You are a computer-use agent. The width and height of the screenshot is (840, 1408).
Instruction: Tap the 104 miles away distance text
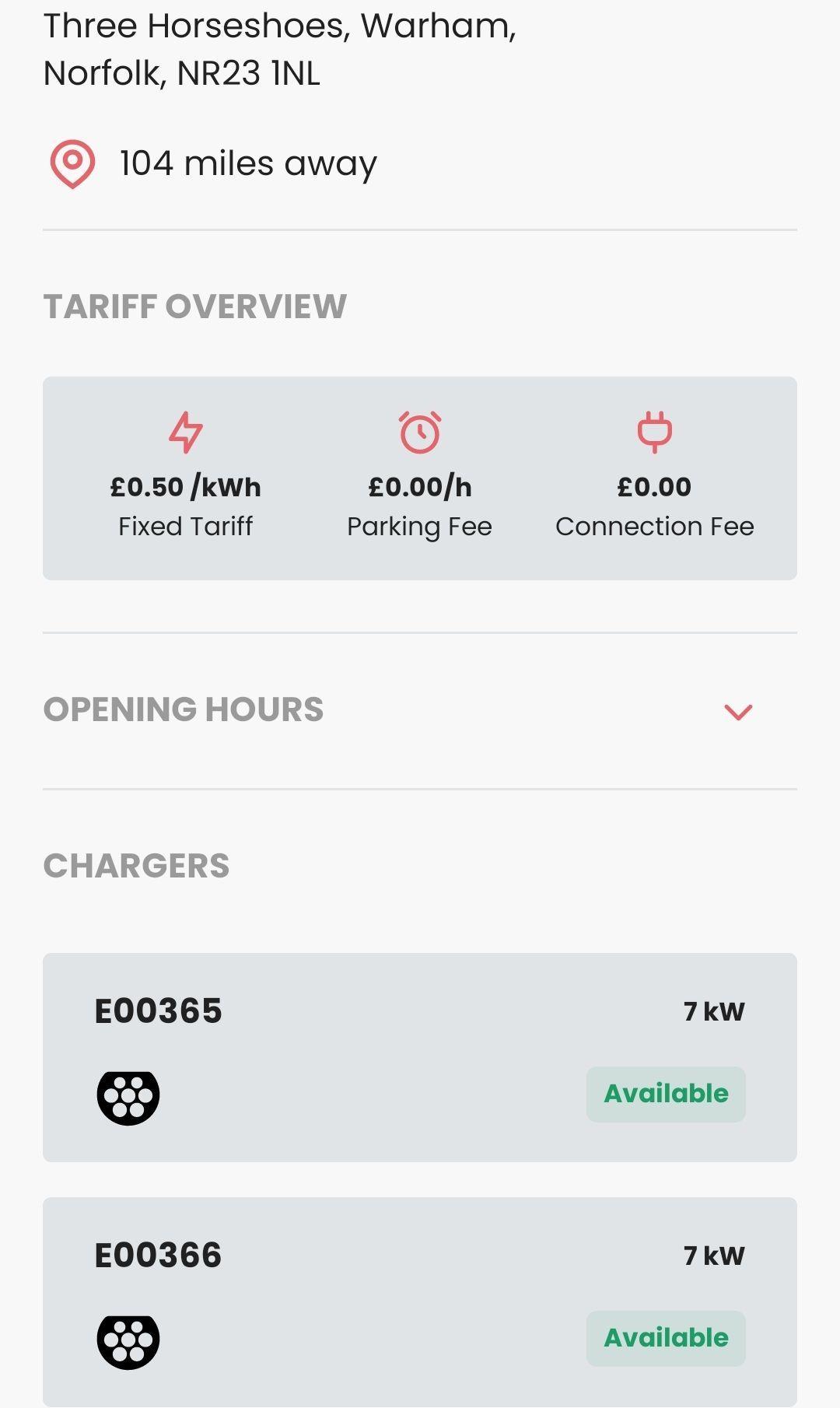tap(248, 164)
